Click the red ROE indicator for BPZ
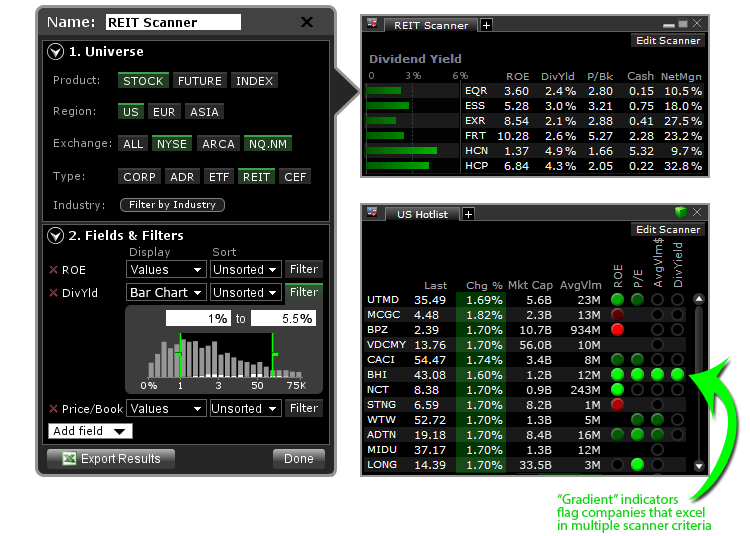The width and height of the screenshot is (750, 536). pos(618,329)
